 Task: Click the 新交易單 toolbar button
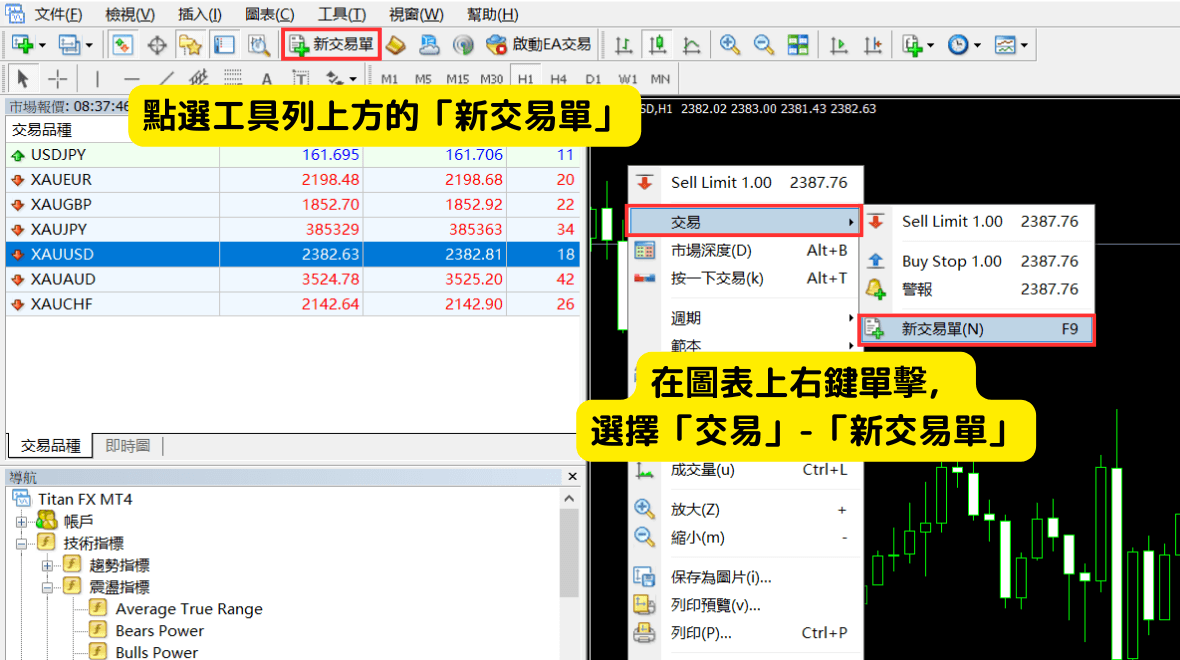[331, 45]
